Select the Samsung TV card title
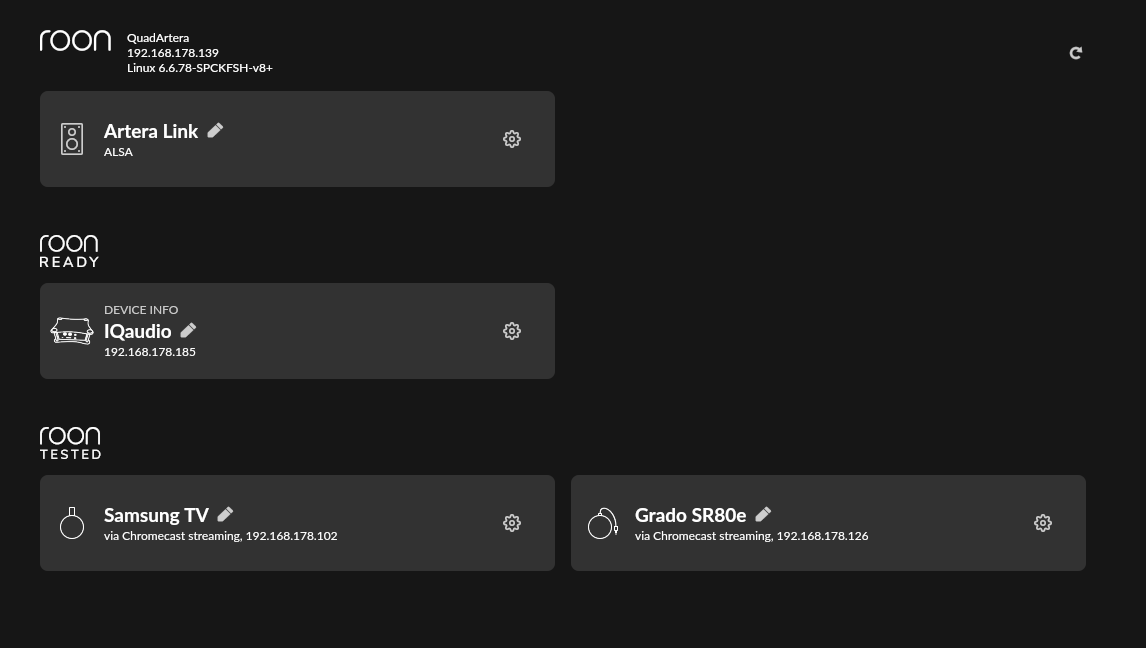 pos(156,516)
